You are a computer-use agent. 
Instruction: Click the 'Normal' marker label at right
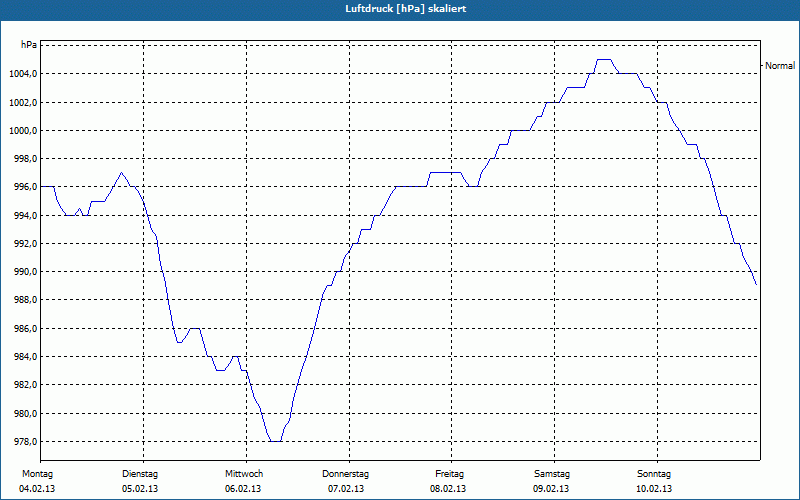coord(780,66)
